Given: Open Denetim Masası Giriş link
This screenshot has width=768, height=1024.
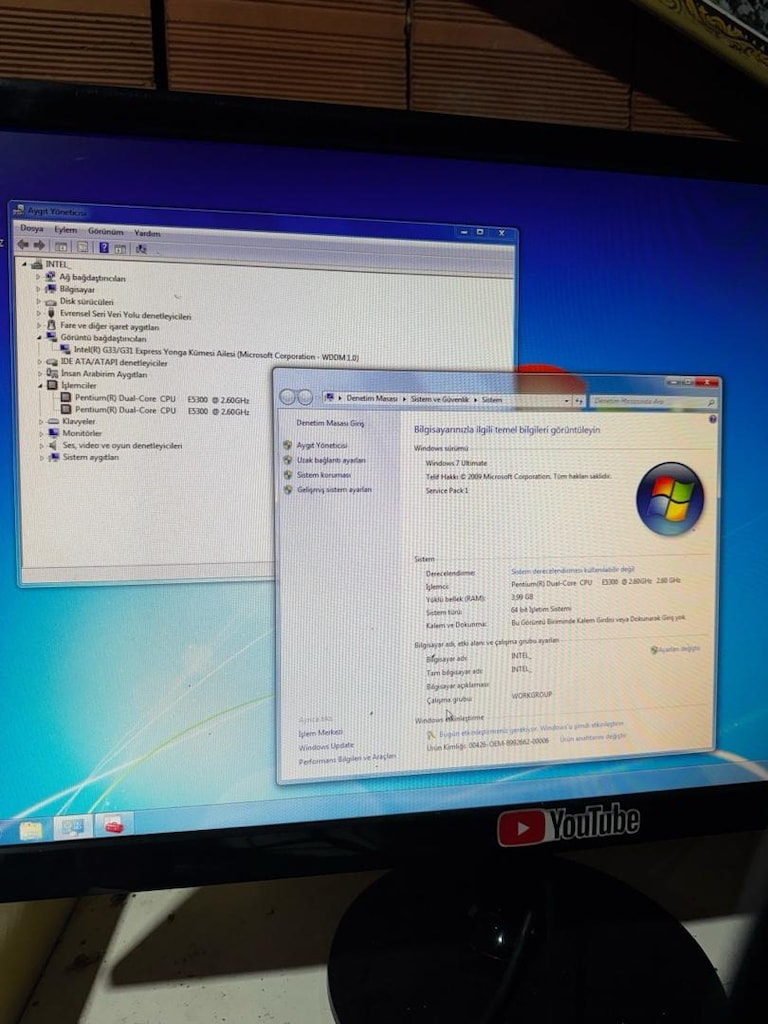Looking at the screenshot, I should click(330, 423).
